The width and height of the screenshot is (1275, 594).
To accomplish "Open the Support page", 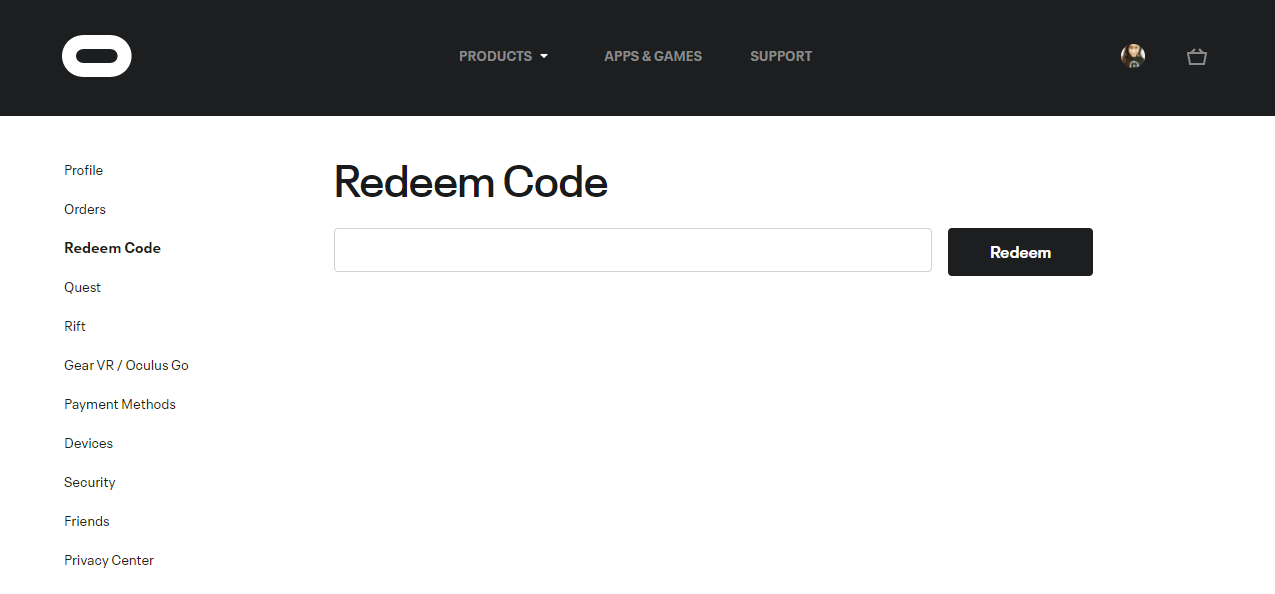I will pyautogui.click(x=781, y=57).
